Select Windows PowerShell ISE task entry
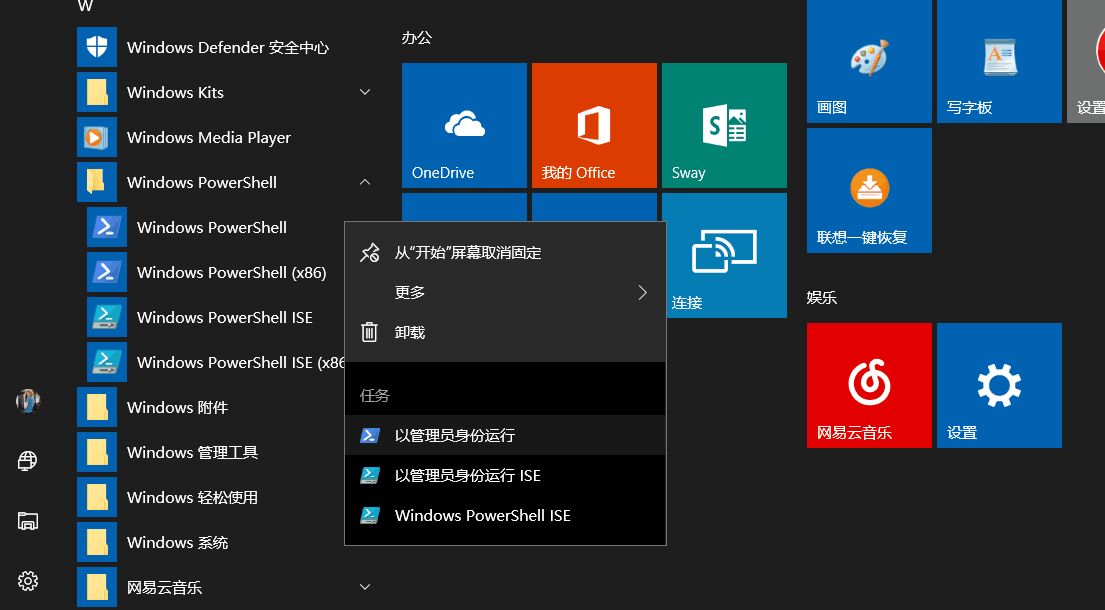Image resolution: width=1105 pixels, height=610 pixels. 505,516
